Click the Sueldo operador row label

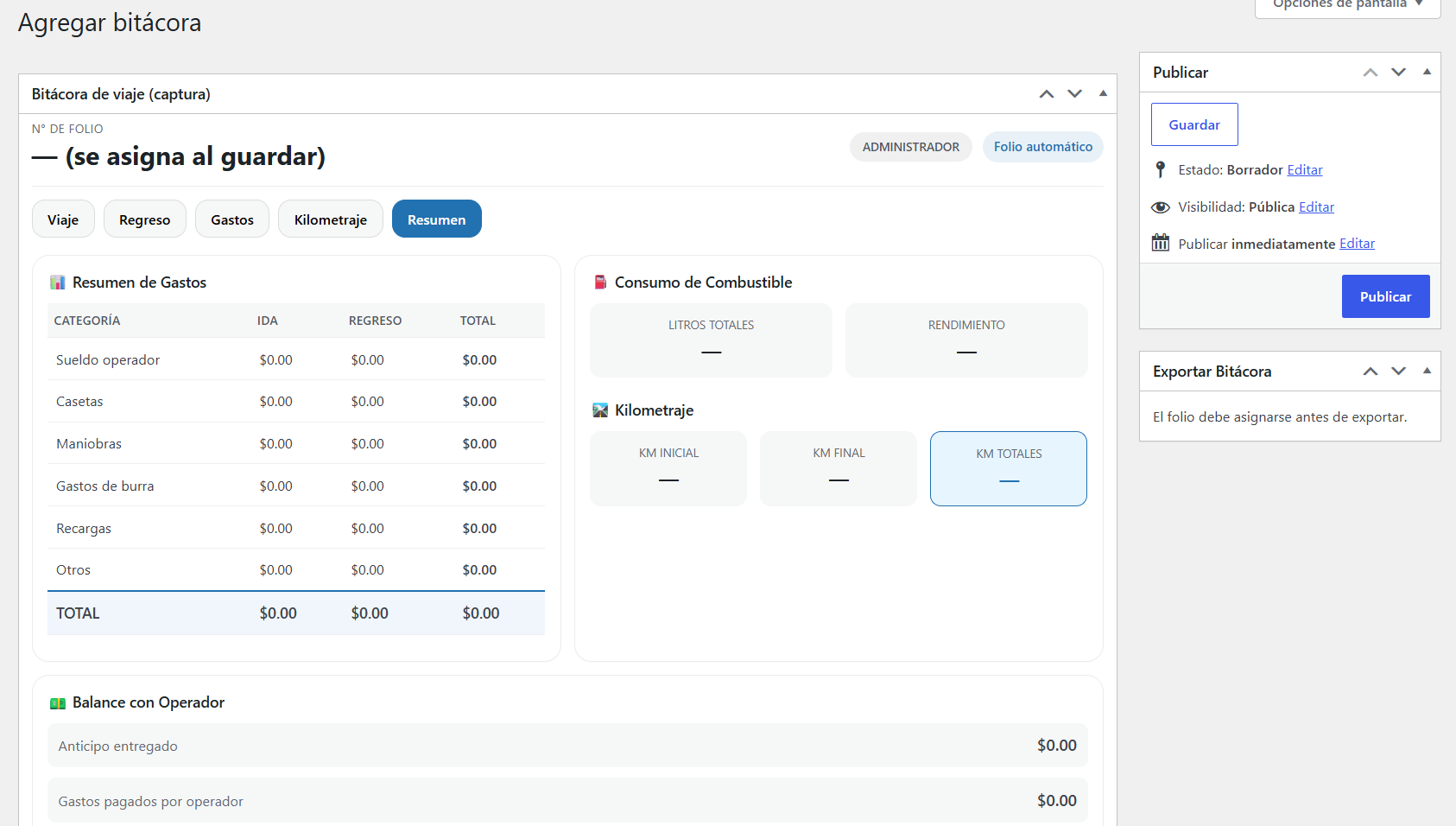click(108, 360)
